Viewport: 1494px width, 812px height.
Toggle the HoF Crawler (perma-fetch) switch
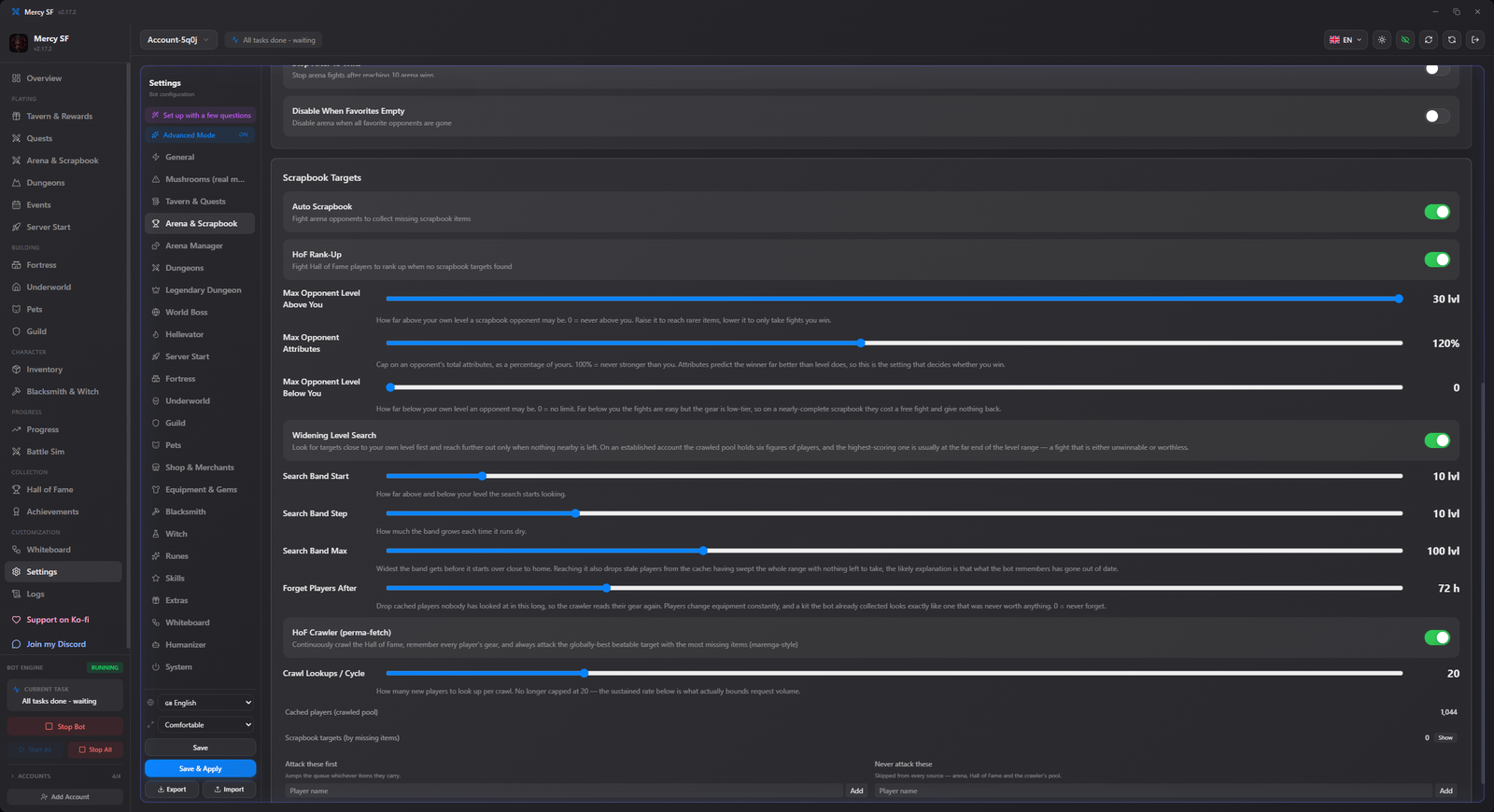point(1437,637)
